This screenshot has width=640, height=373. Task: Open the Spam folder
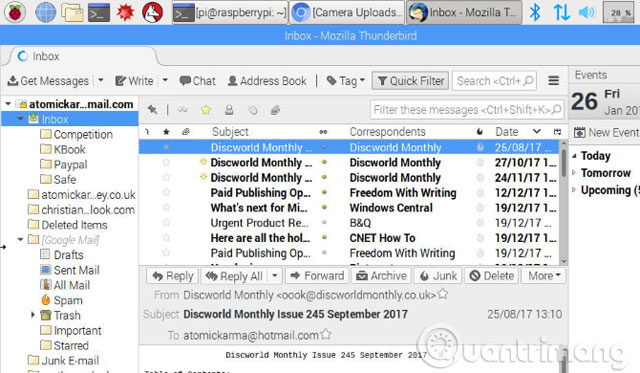[x=62, y=300]
